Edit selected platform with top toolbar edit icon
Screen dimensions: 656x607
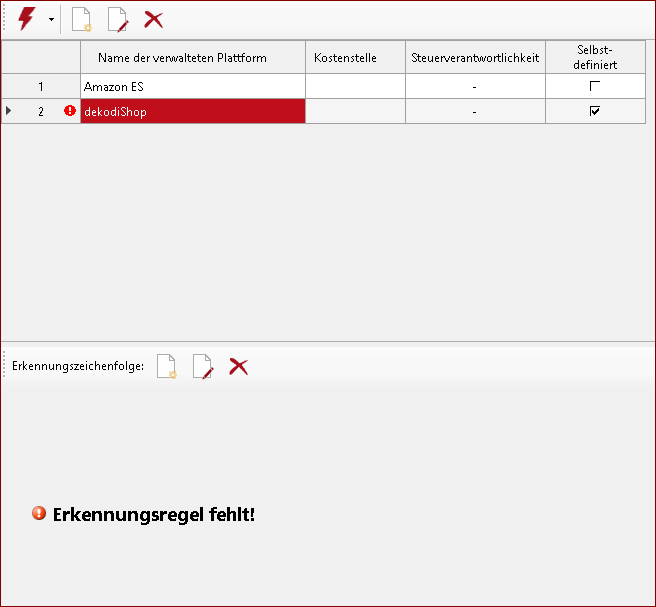(x=118, y=19)
